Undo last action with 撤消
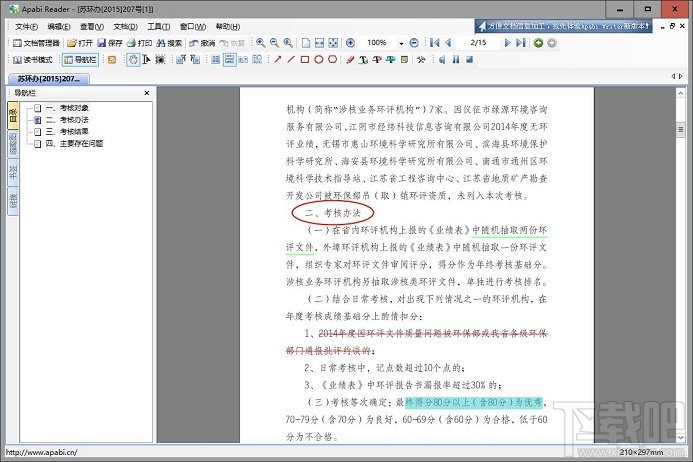Image resolution: width=693 pixels, height=462 pixels. point(202,43)
